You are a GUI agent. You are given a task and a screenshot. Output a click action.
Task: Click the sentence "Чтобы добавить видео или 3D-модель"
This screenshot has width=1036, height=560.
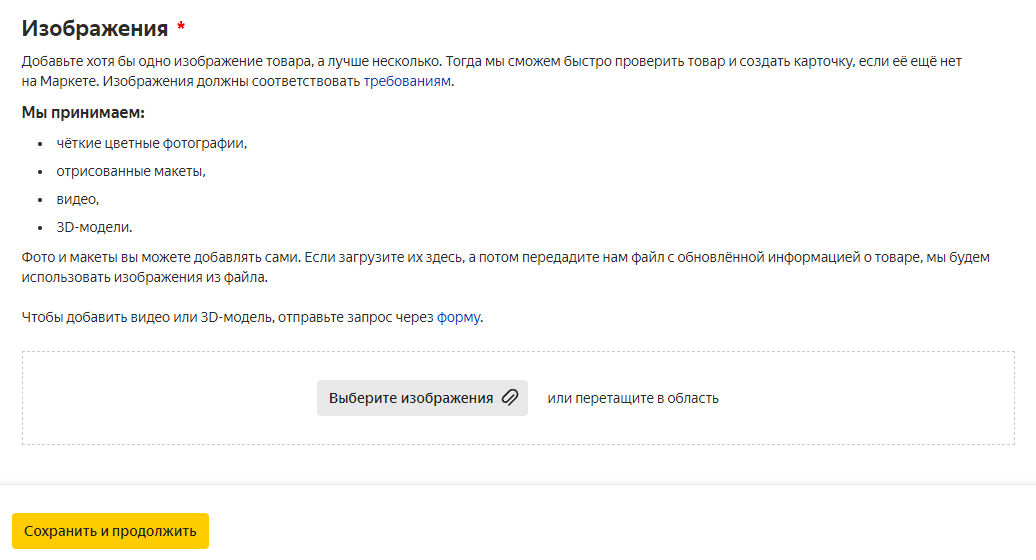pyautogui.click(x=228, y=318)
